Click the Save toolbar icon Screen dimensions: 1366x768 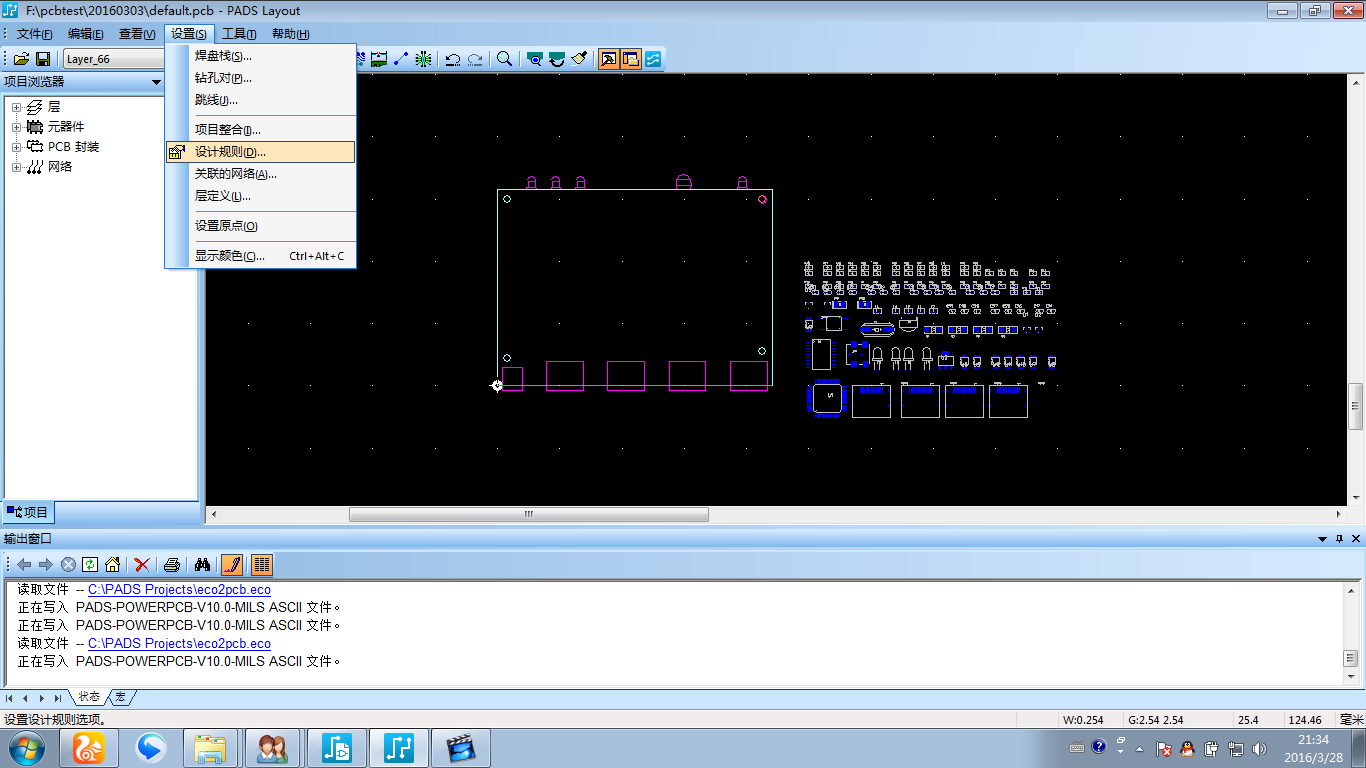point(43,59)
